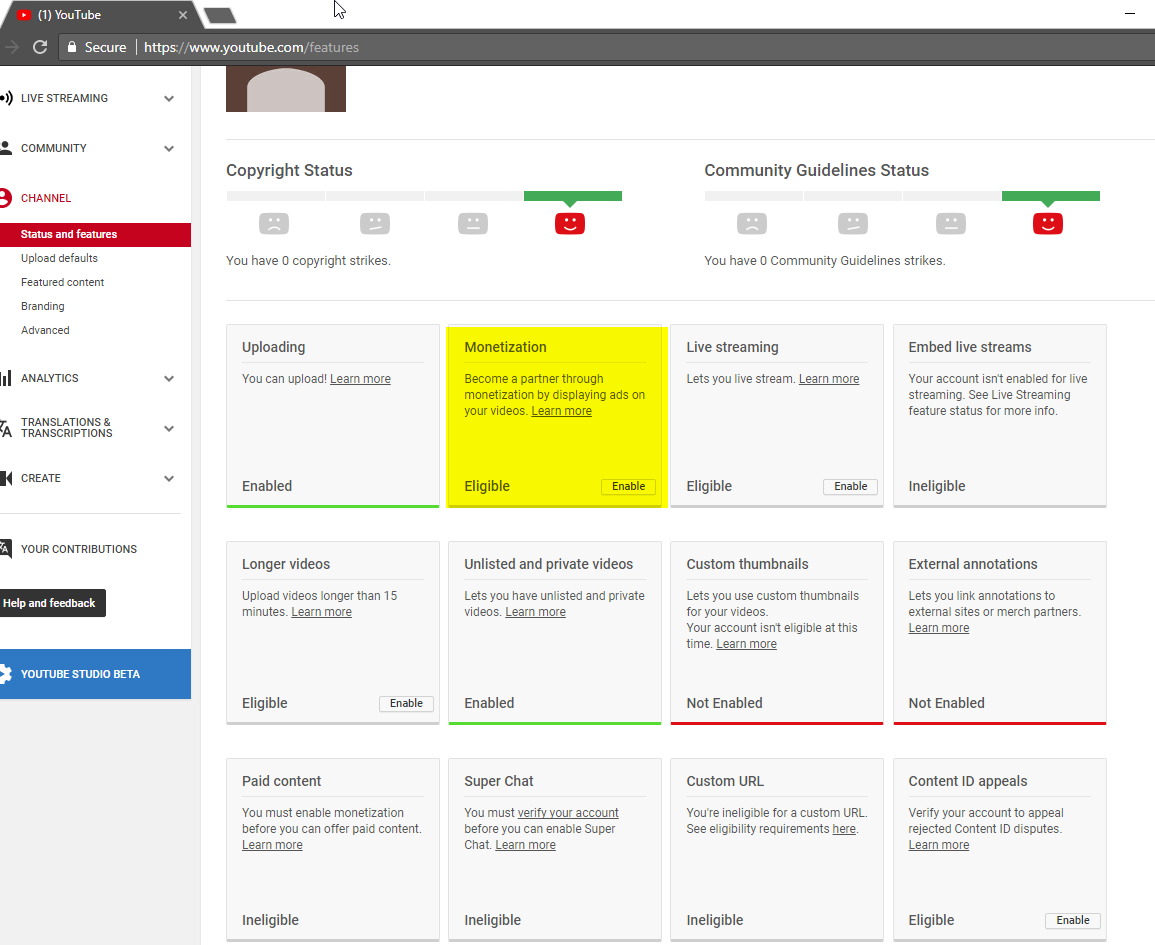Expand the Analytics sidebar section

(x=169, y=378)
